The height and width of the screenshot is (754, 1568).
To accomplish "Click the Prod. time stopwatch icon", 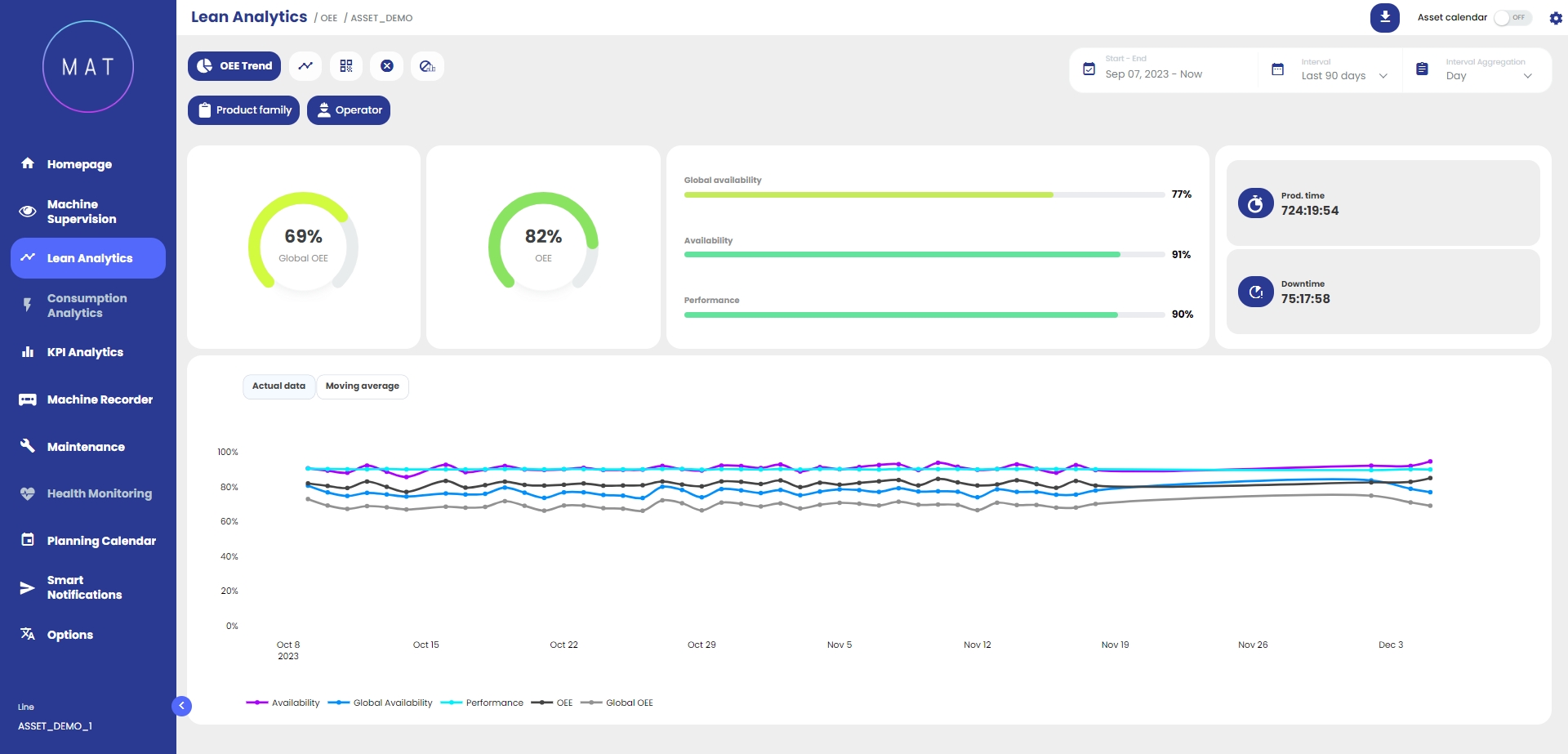I will (x=1255, y=203).
